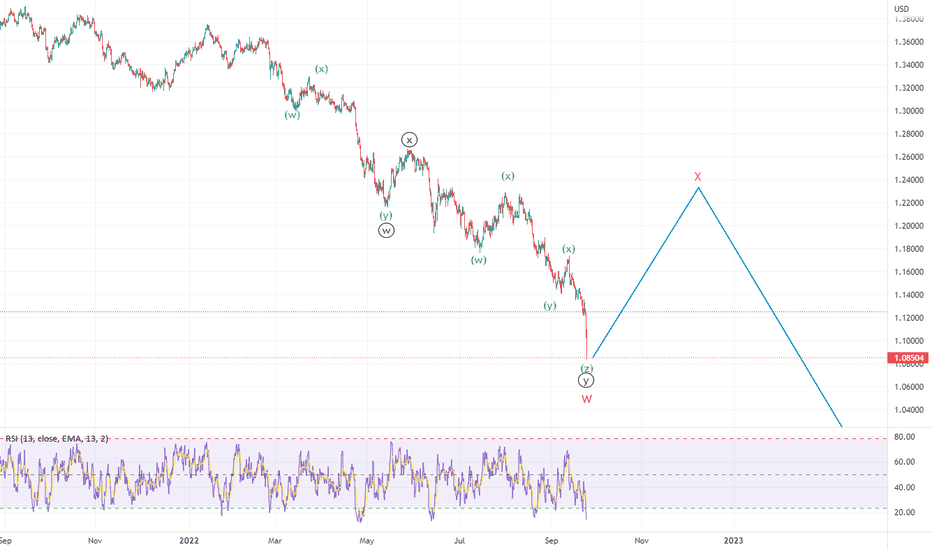Click the 60.00 RSI axis value

click(x=905, y=462)
